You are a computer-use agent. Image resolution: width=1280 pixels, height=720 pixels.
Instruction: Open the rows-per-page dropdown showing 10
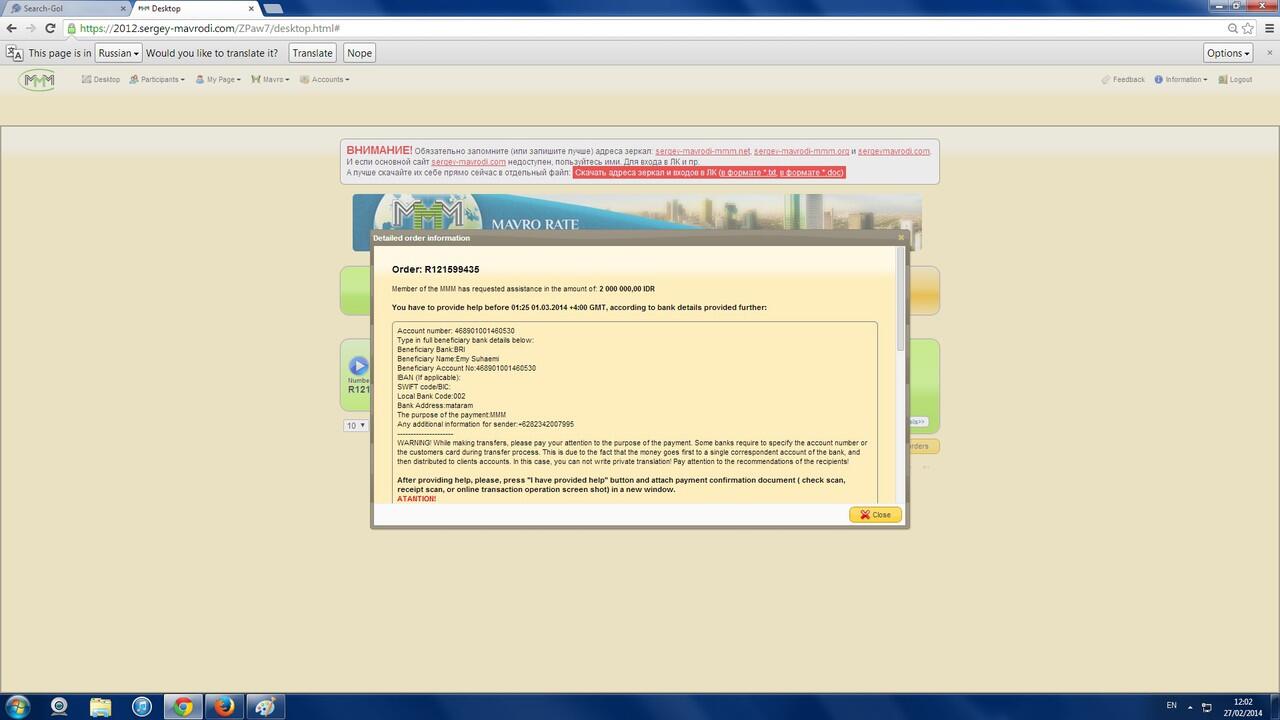pyautogui.click(x=355, y=425)
